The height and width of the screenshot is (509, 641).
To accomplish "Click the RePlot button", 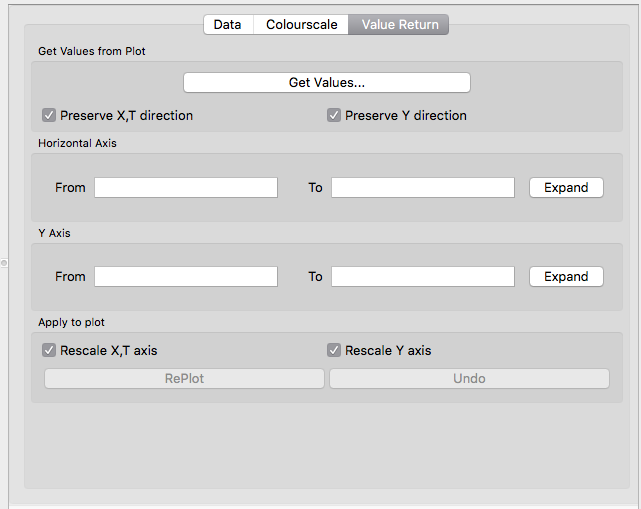I will click(184, 378).
